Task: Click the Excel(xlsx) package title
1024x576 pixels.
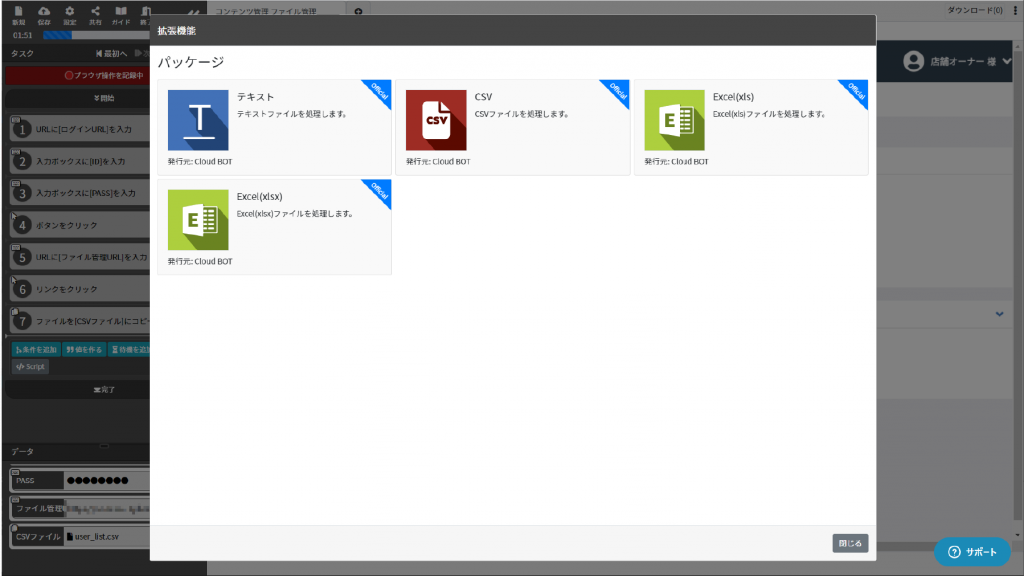Action: 259,197
